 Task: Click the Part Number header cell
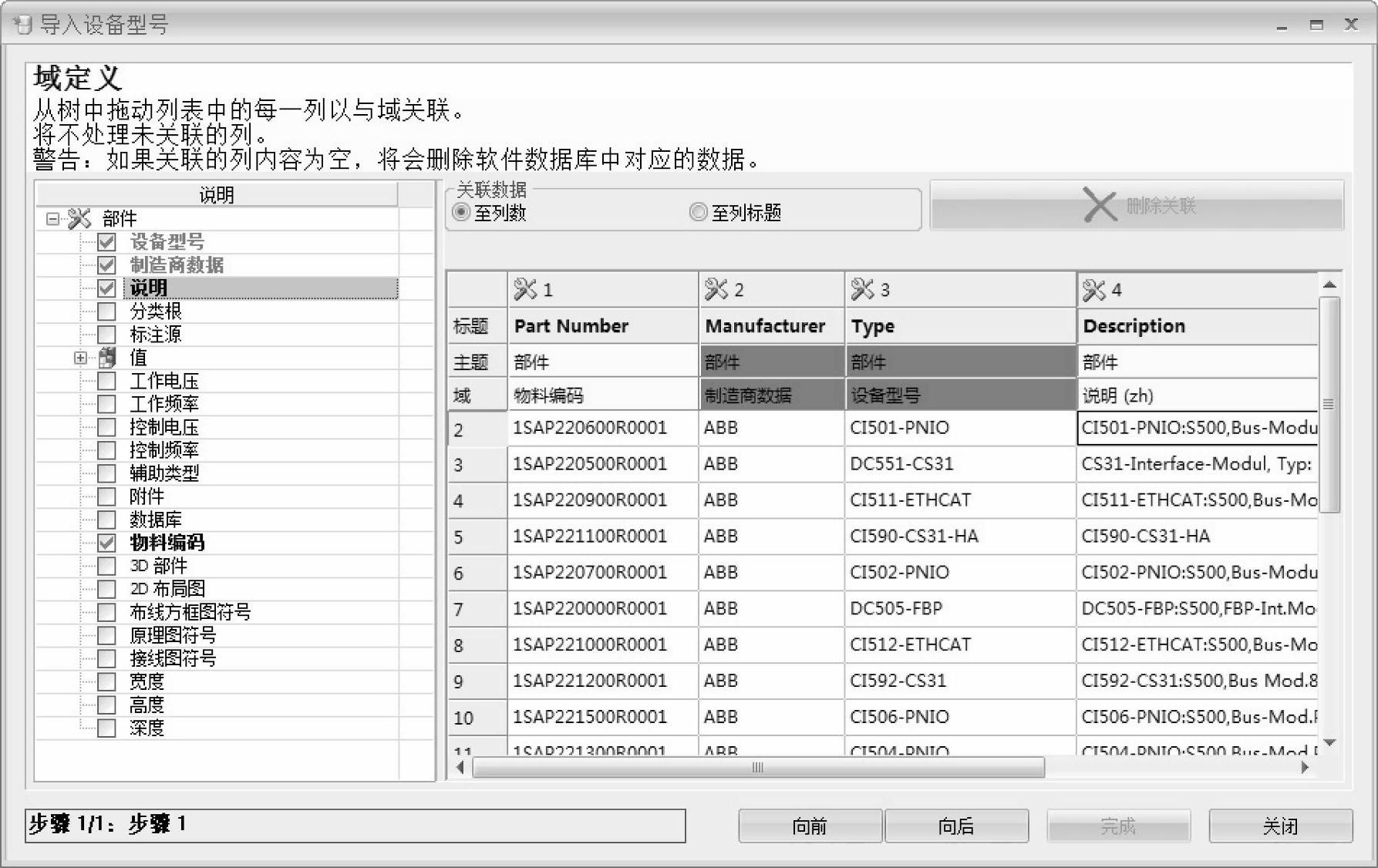(x=603, y=326)
